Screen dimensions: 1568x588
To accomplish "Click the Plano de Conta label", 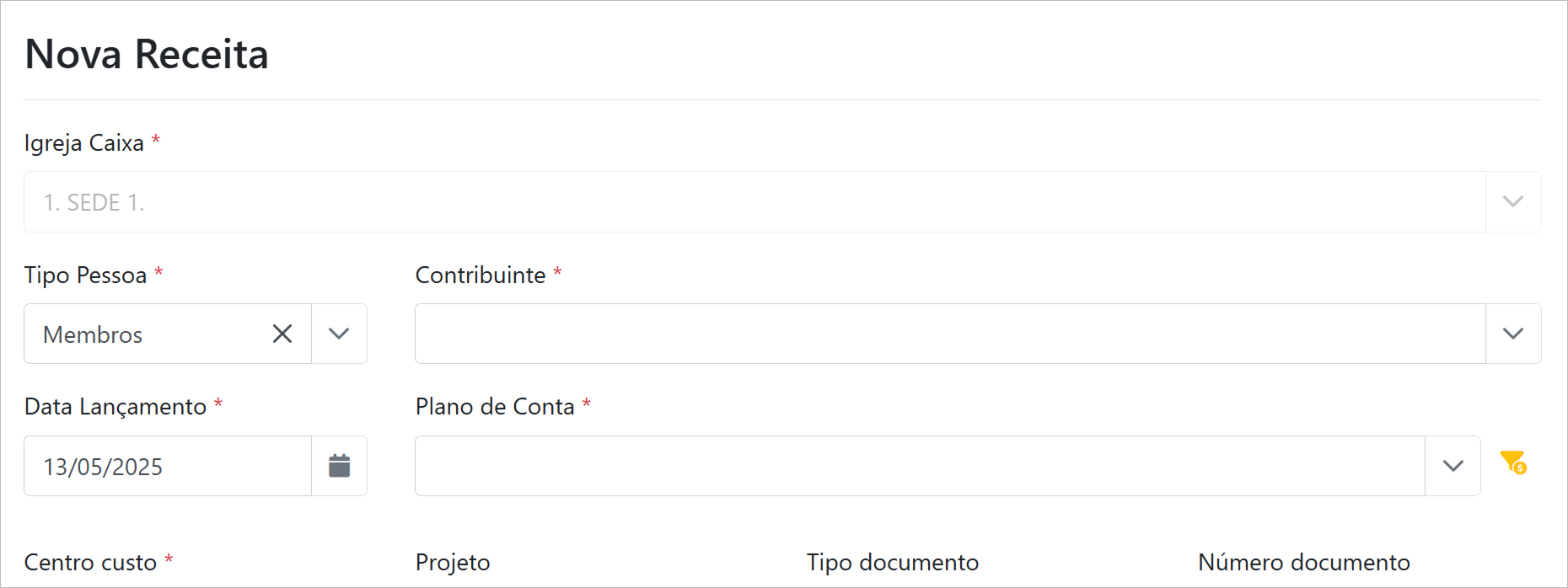I will (x=495, y=407).
